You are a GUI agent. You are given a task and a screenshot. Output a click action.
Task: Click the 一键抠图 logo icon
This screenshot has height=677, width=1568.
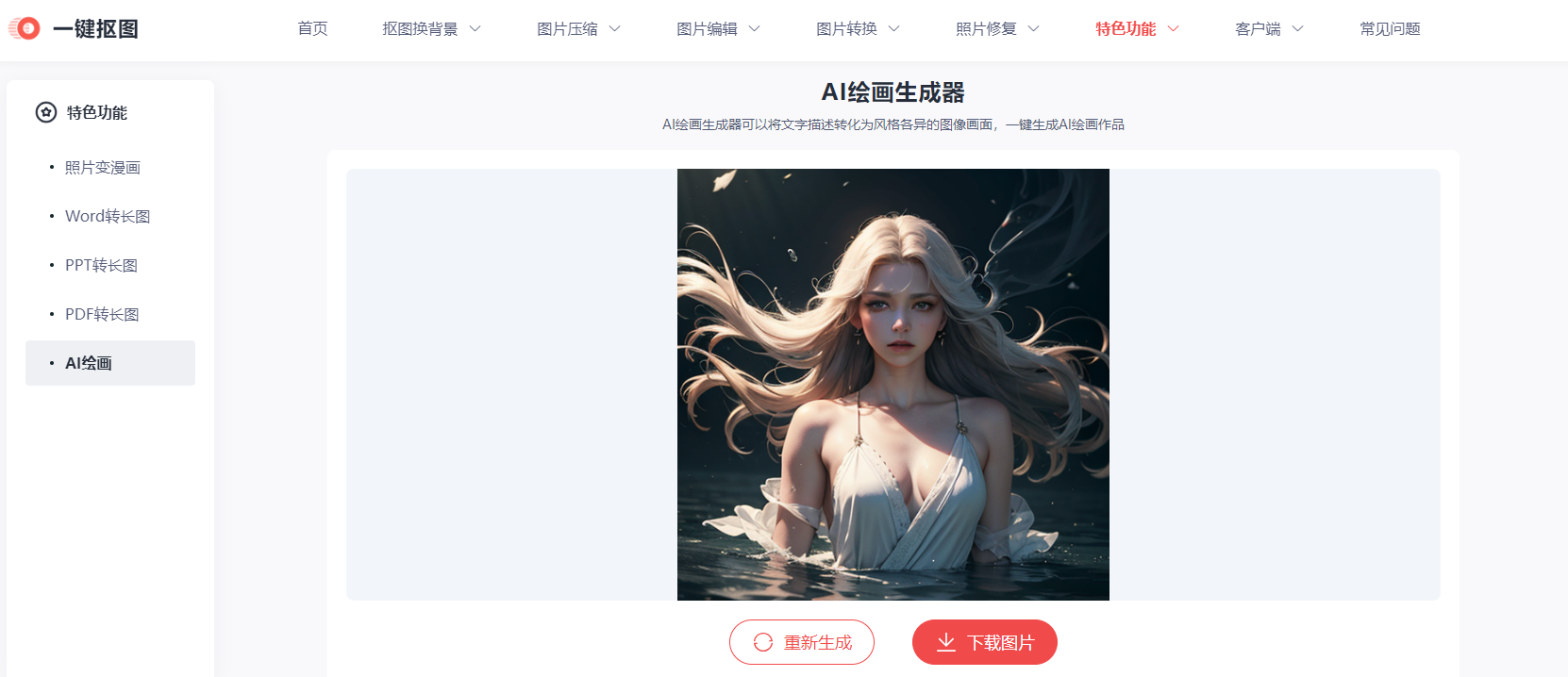(x=25, y=28)
